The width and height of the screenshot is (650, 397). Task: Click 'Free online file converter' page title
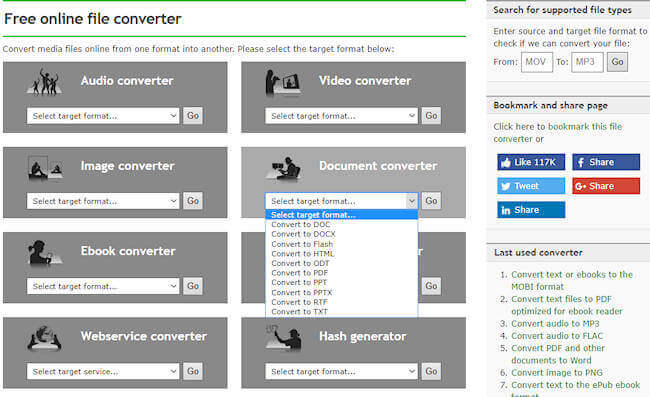[93, 19]
